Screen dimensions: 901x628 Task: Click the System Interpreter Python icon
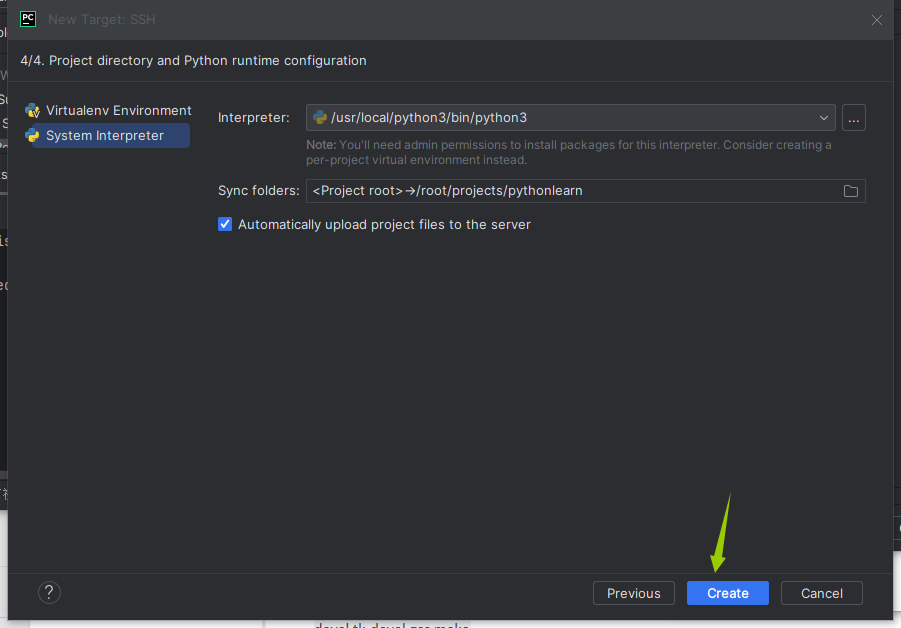pyautogui.click(x=33, y=136)
